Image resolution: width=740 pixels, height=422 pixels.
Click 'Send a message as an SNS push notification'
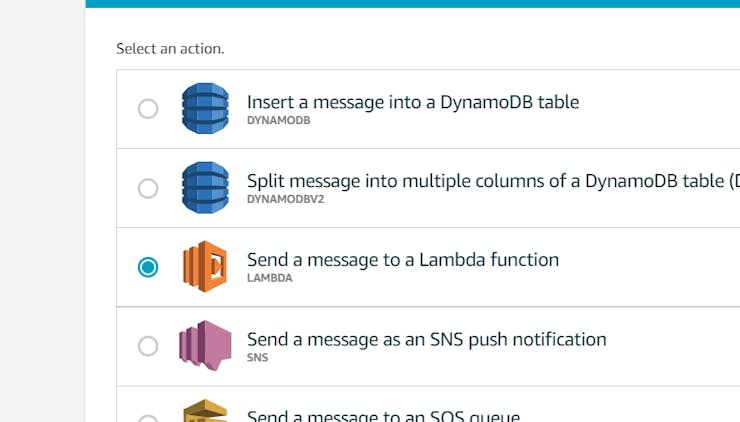point(426,339)
